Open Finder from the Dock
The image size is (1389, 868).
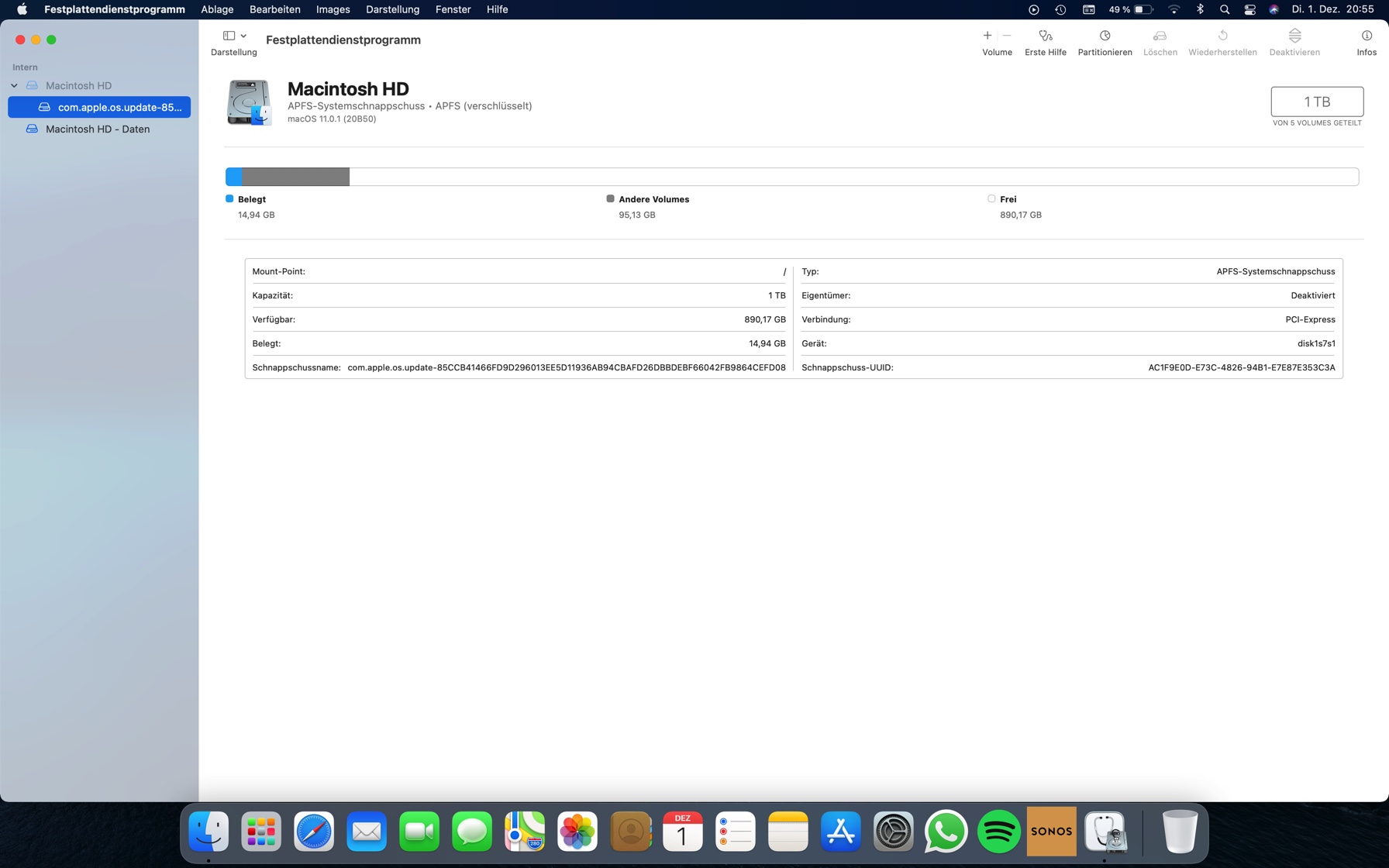209,832
